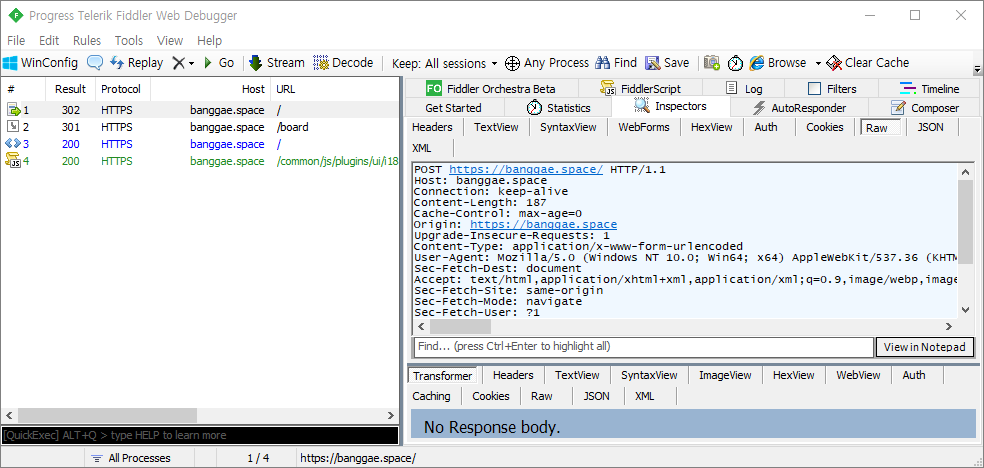Viewport: 984px width, 468px height.
Task: Sort by the URL column header
Action: (334, 89)
